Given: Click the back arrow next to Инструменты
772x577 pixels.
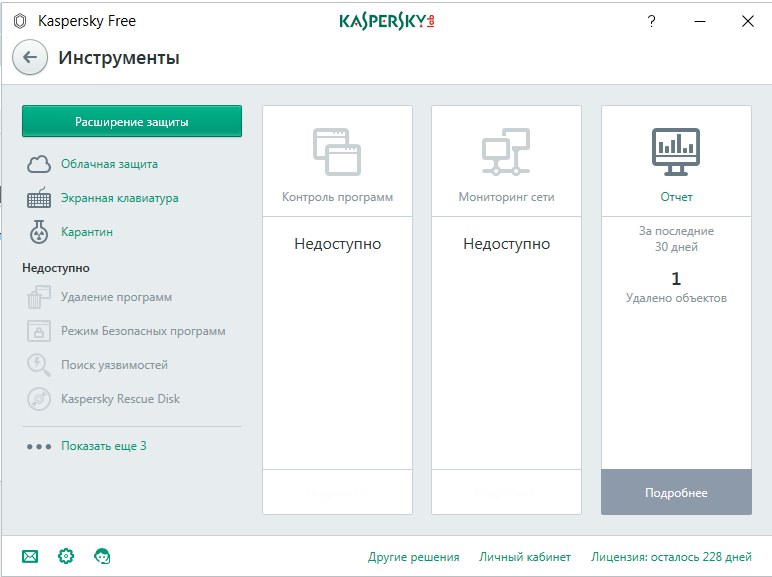Looking at the screenshot, I should tap(30, 58).
